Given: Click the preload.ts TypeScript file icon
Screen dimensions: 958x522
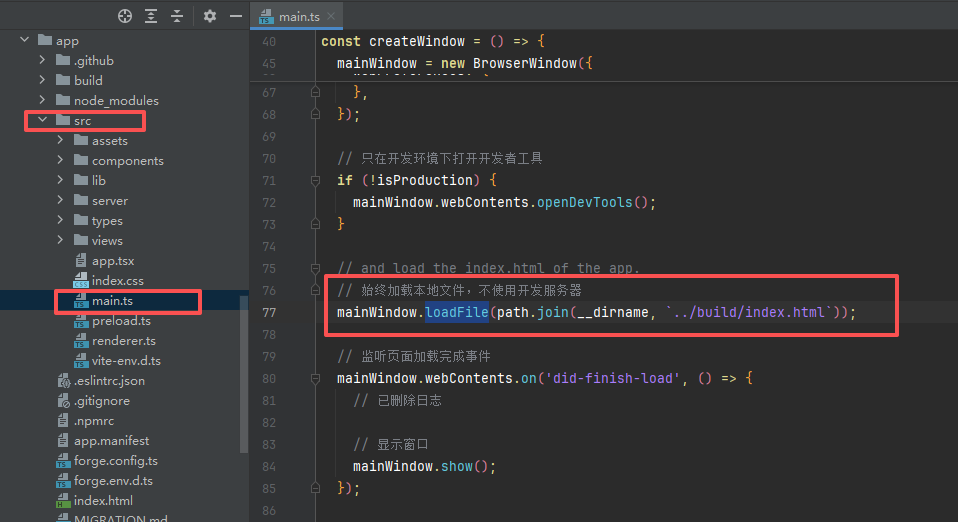Looking at the screenshot, I should coord(81,321).
